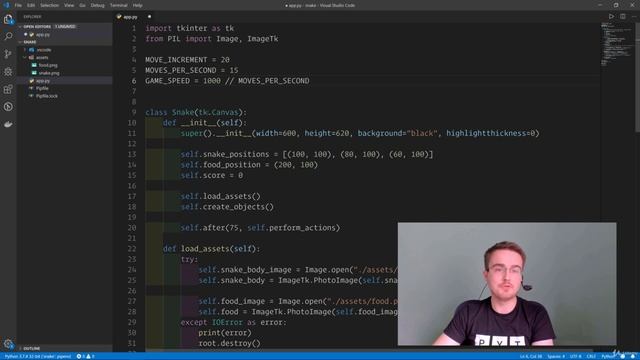This screenshot has width=640, height=360.
Task: Run Python file with the play icon
Action: point(611,17)
